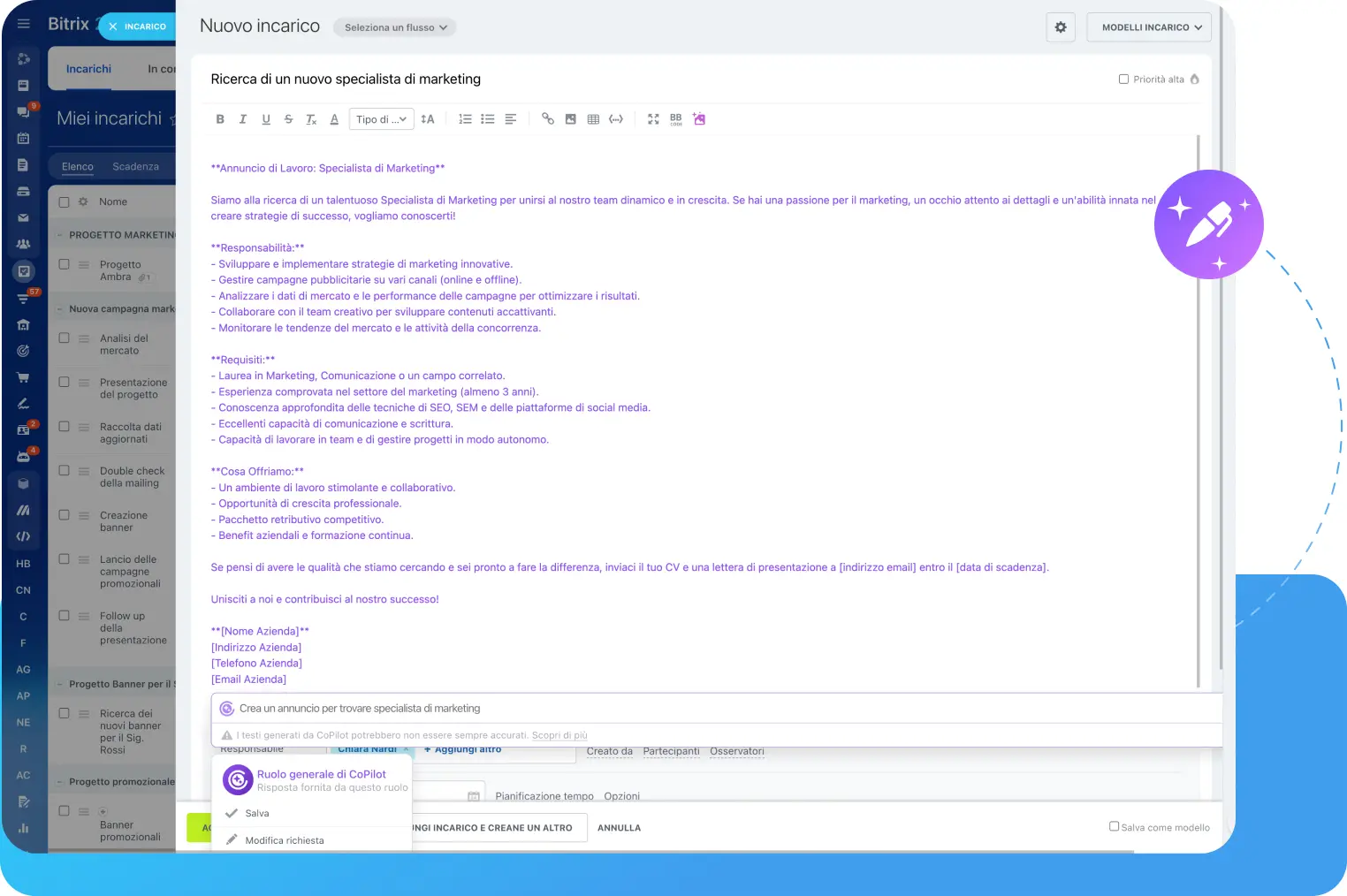Check the Salva come modello option
Viewport: 1347px width, 896px height.
(1114, 827)
